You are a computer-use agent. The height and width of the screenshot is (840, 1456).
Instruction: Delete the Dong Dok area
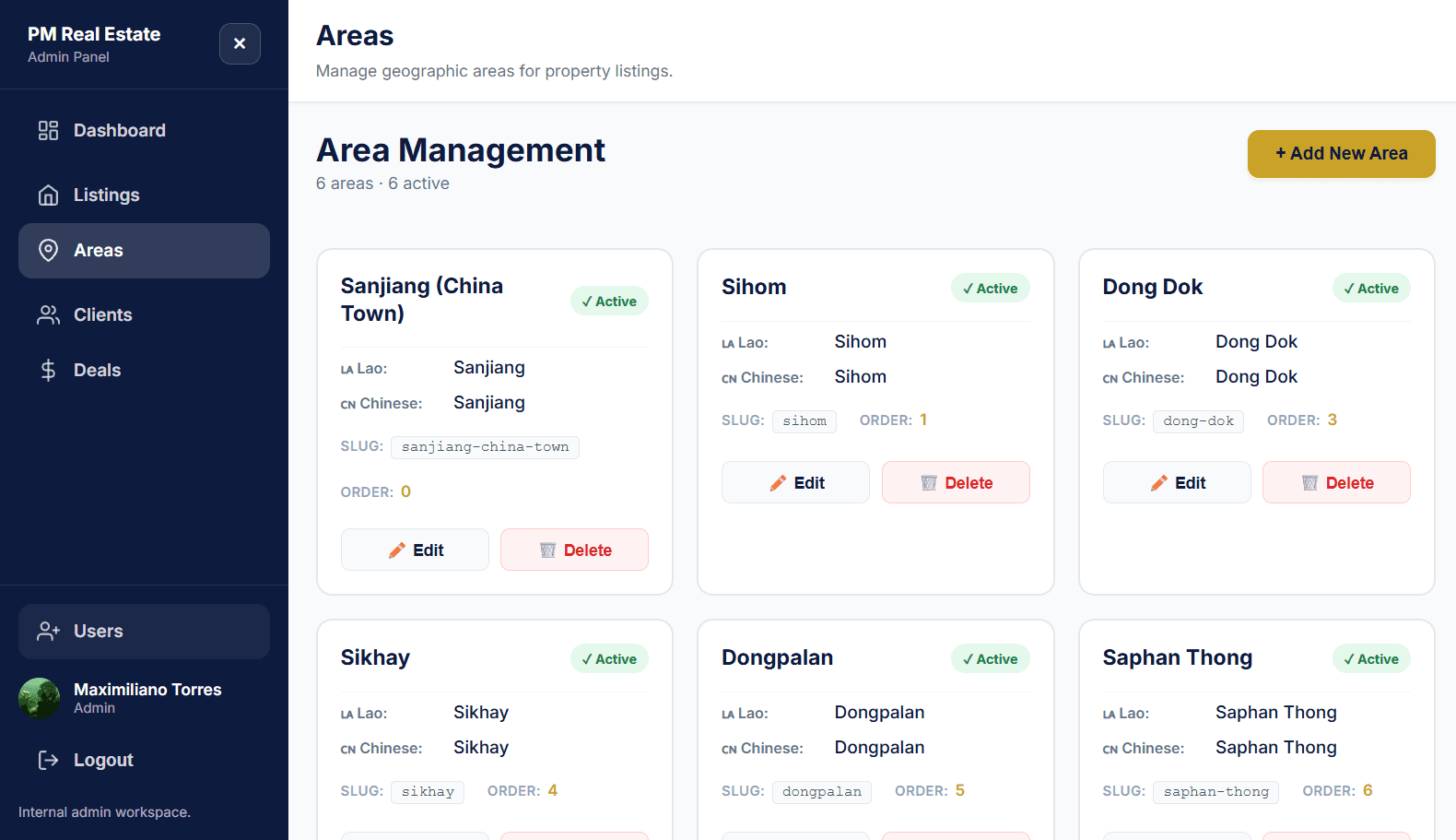pyautogui.click(x=1336, y=482)
